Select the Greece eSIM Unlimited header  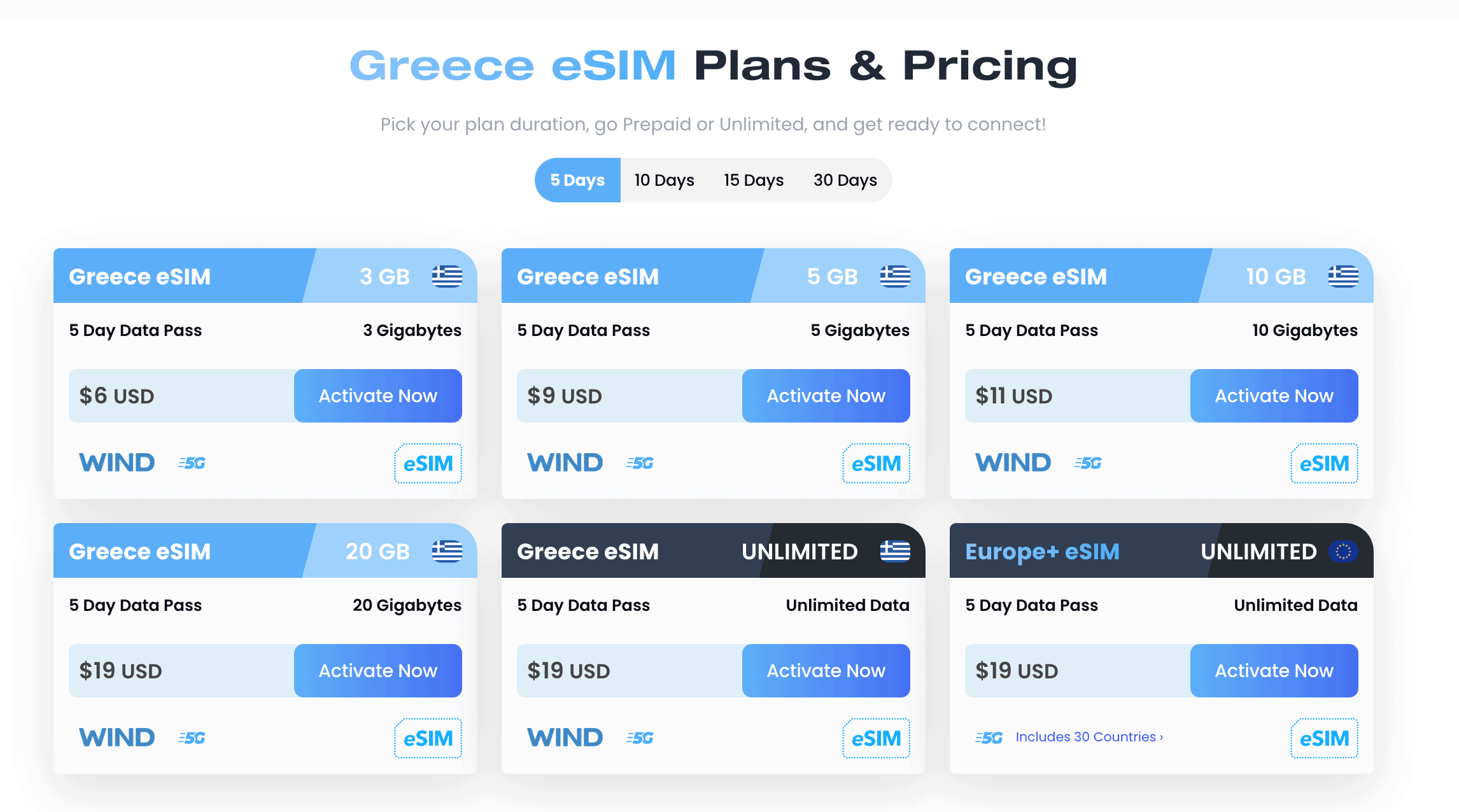[589, 551]
